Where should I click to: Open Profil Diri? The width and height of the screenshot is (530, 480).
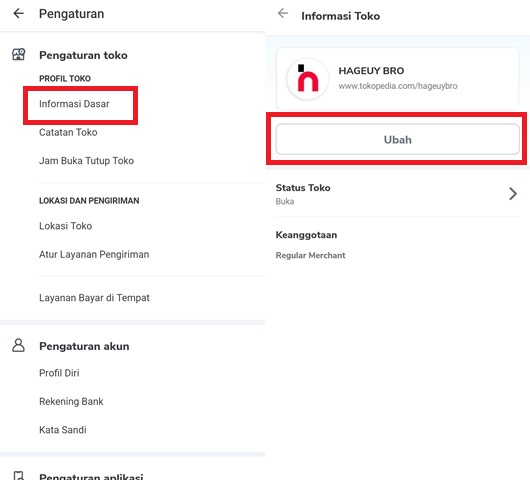click(59, 373)
